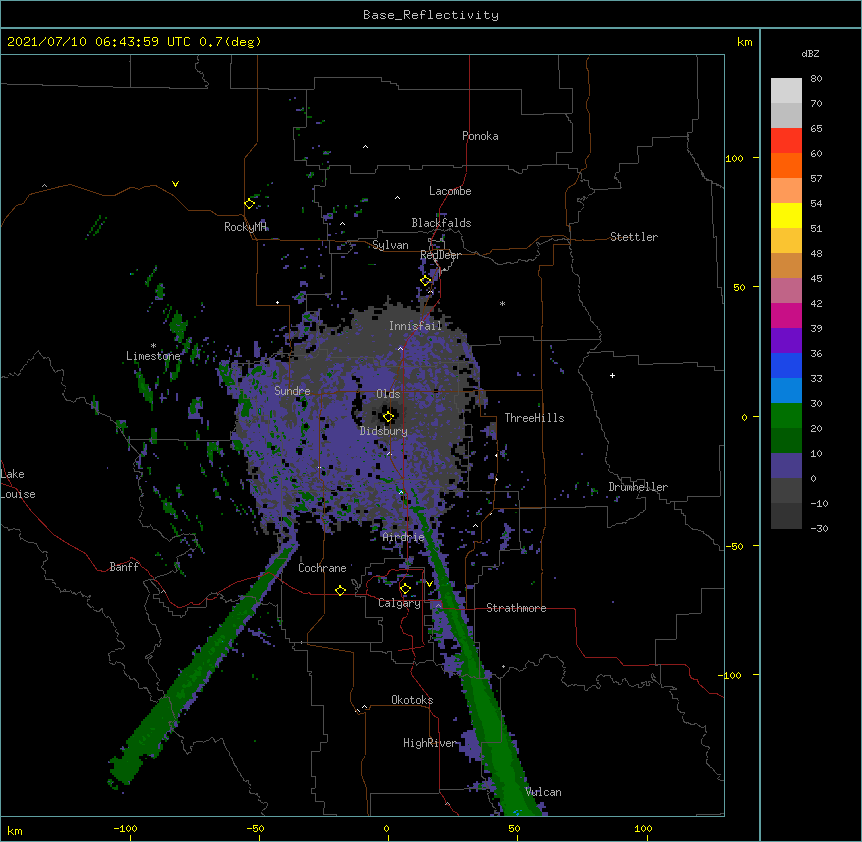Viewport: 862px width, 842px height.
Task: Select the purple 36-39 dBZ legend swatch
Action: point(786,341)
